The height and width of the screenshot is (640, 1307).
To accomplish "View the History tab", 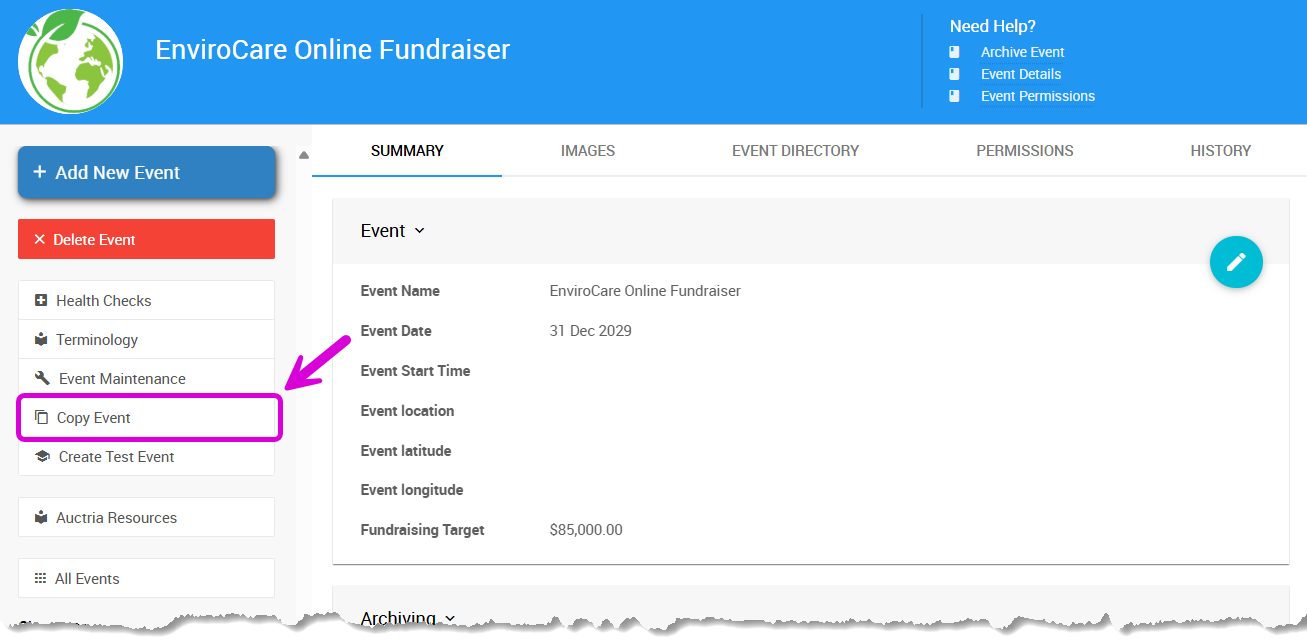I will (1220, 151).
